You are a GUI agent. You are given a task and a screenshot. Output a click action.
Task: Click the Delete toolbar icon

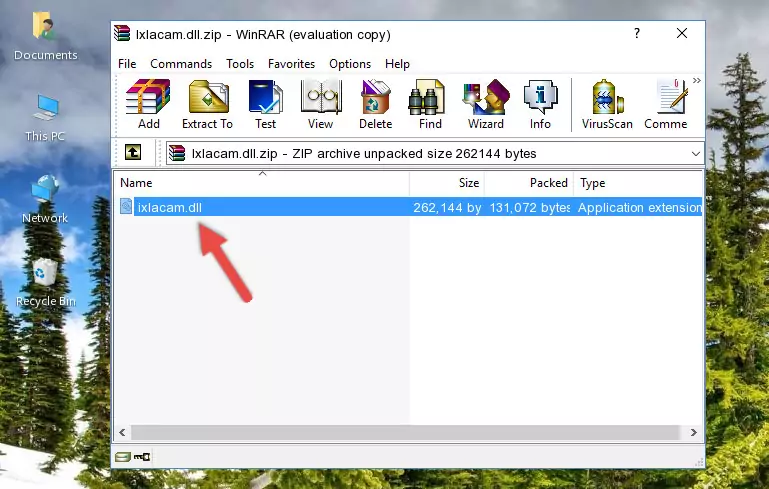coord(376,104)
